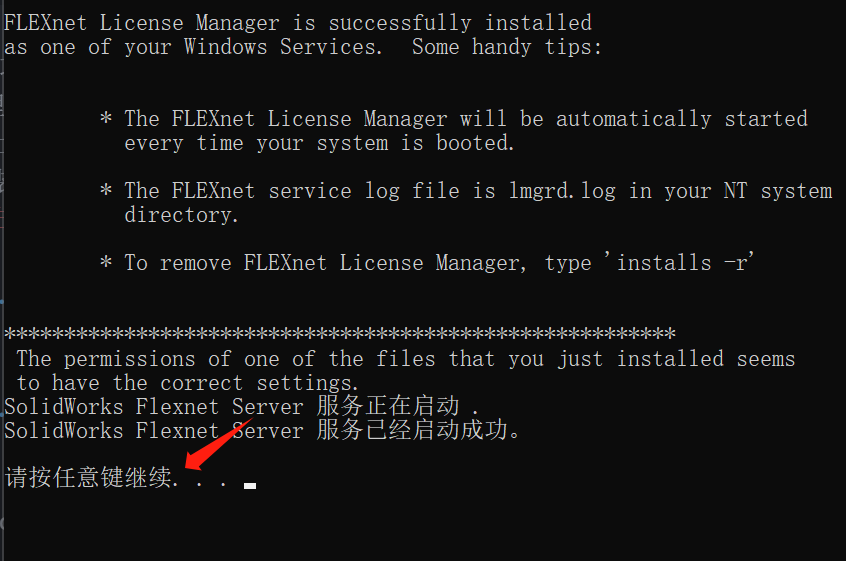This screenshot has width=846, height=561.
Task: Click the row of asterisks separator
Action: (340, 334)
